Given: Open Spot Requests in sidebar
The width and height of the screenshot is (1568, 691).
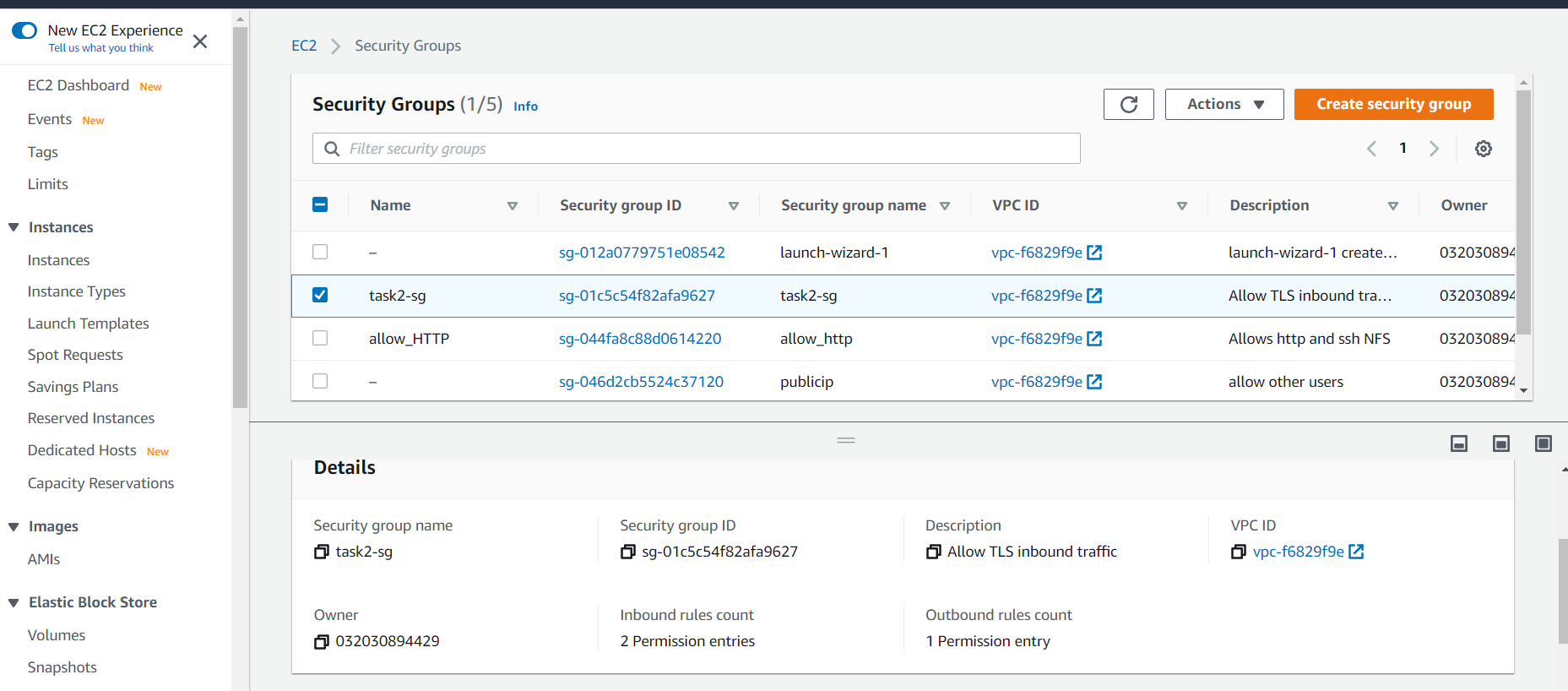Looking at the screenshot, I should [x=75, y=355].
